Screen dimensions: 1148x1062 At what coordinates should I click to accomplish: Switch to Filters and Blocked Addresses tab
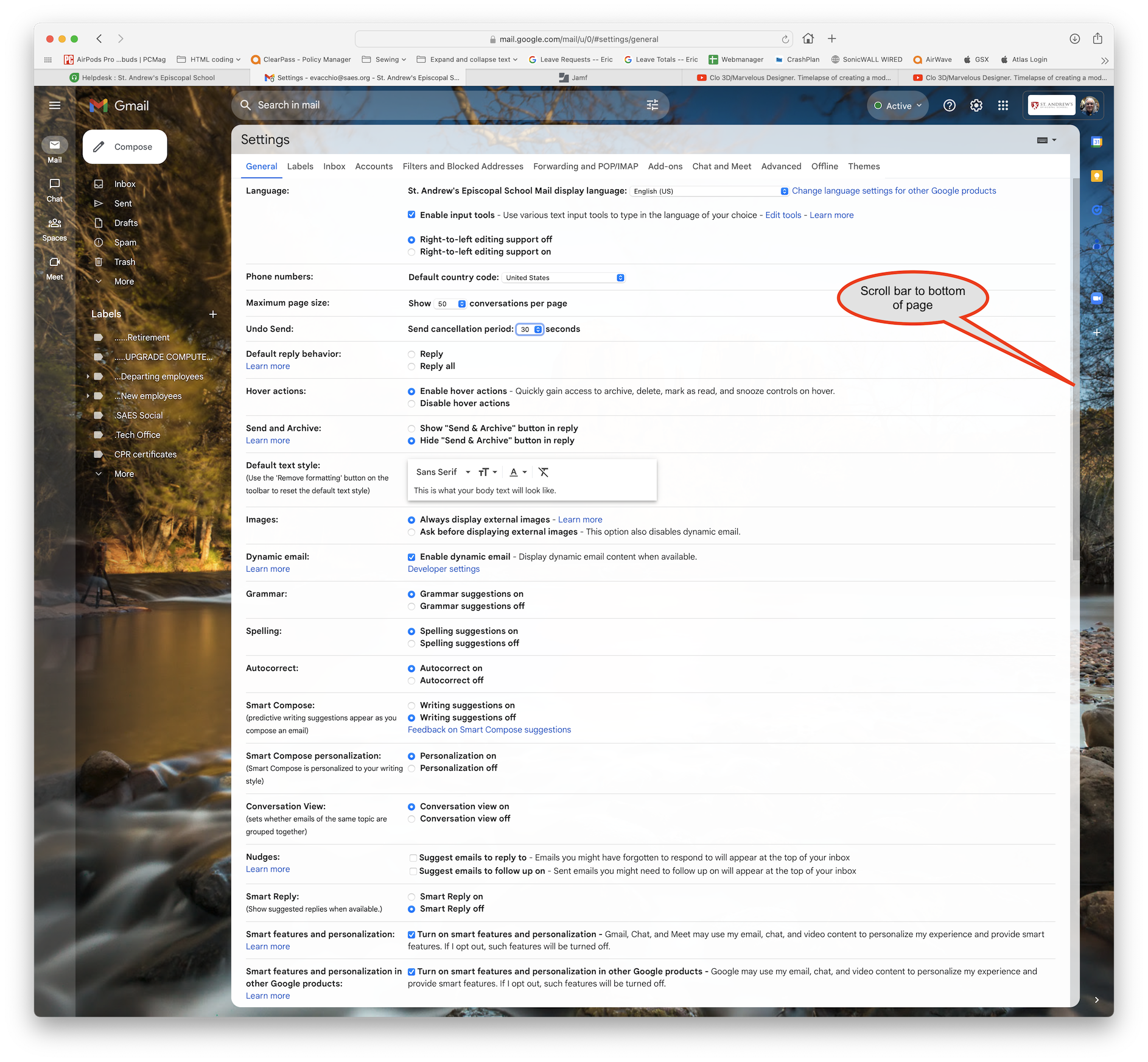coord(463,166)
